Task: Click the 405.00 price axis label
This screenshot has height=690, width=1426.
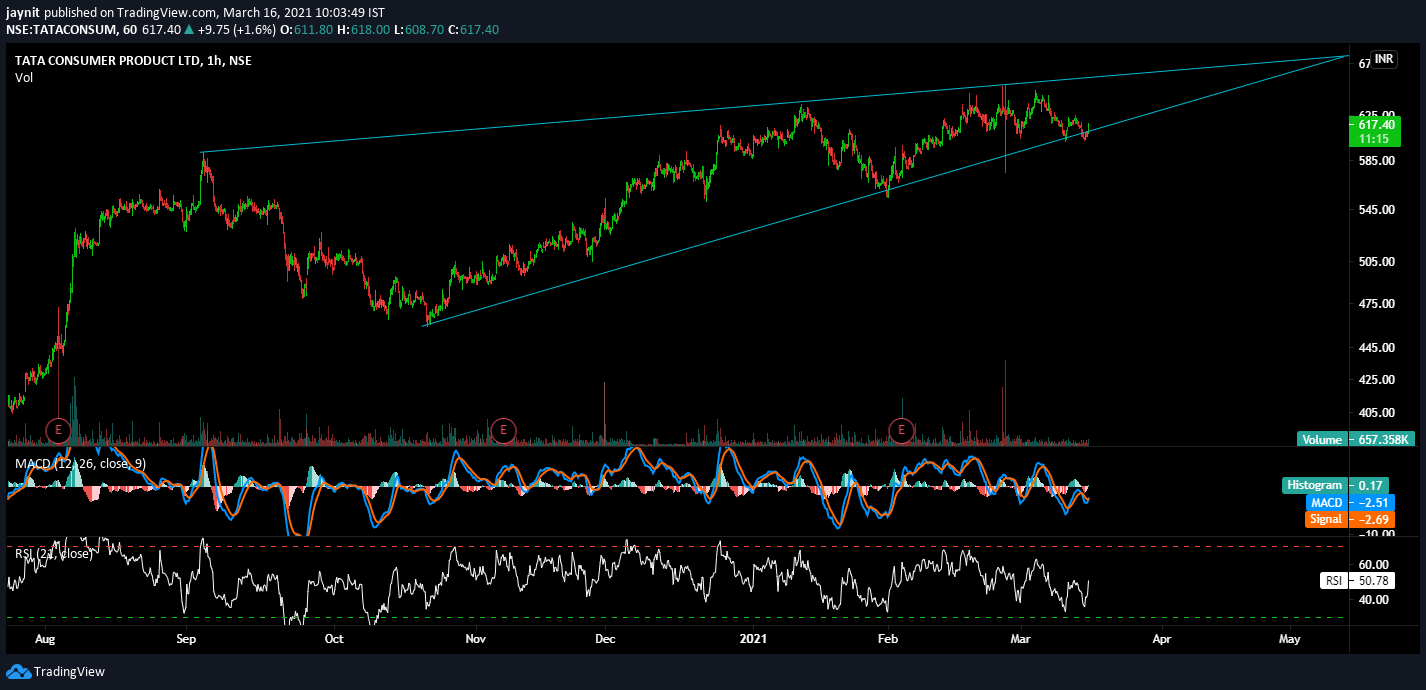Action: pyautogui.click(x=1376, y=413)
